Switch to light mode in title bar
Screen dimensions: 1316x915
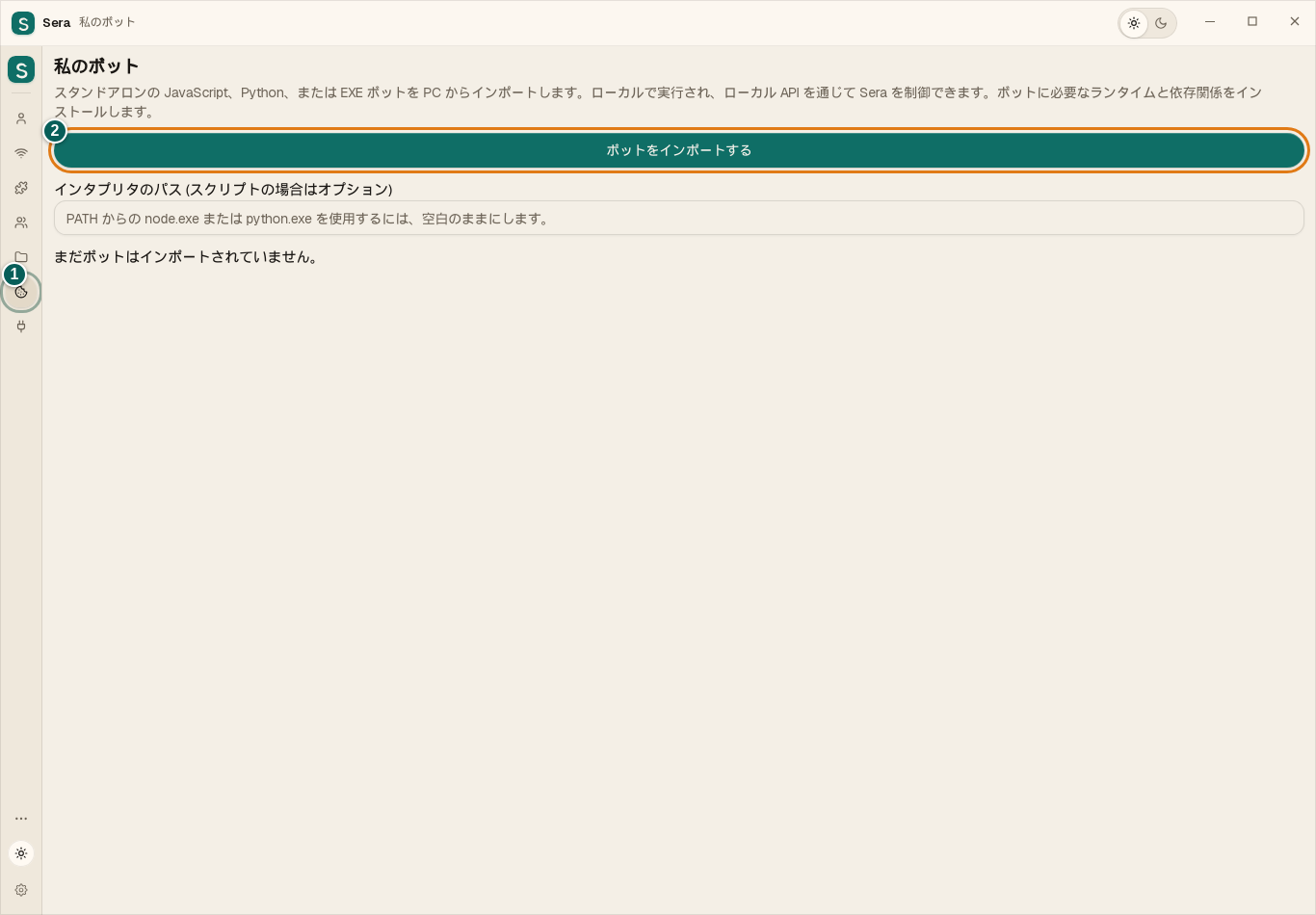click(1134, 23)
